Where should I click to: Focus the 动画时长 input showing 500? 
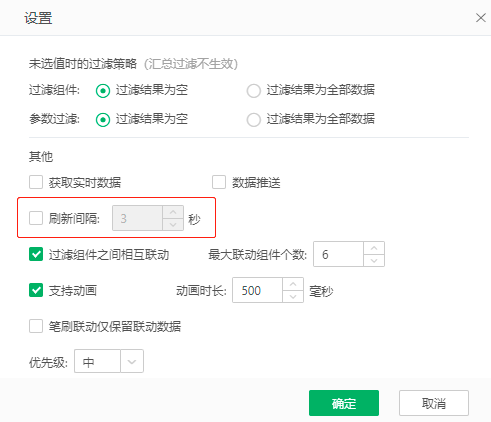[x=257, y=290]
